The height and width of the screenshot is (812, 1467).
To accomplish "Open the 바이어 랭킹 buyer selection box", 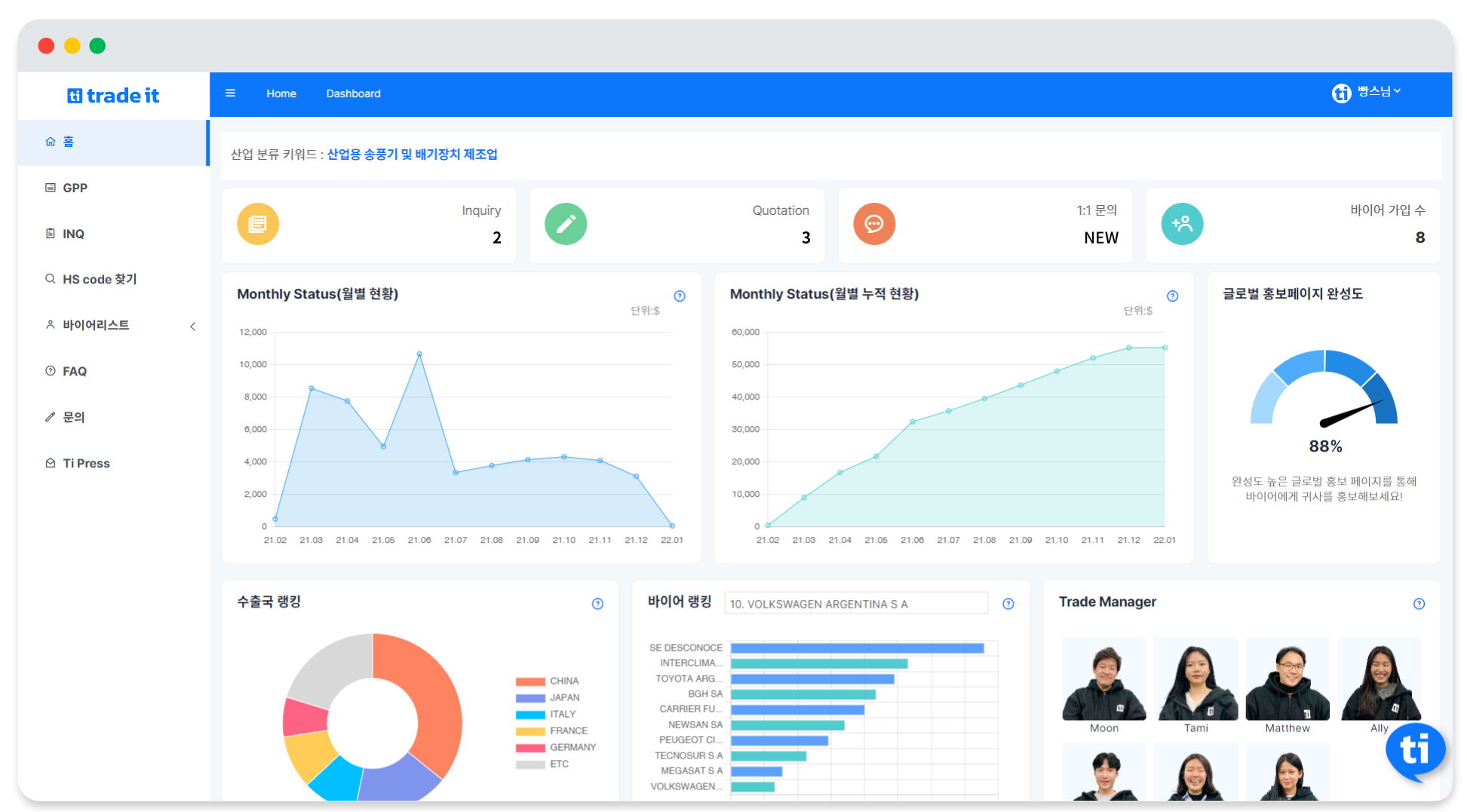I will [x=855, y=604].
